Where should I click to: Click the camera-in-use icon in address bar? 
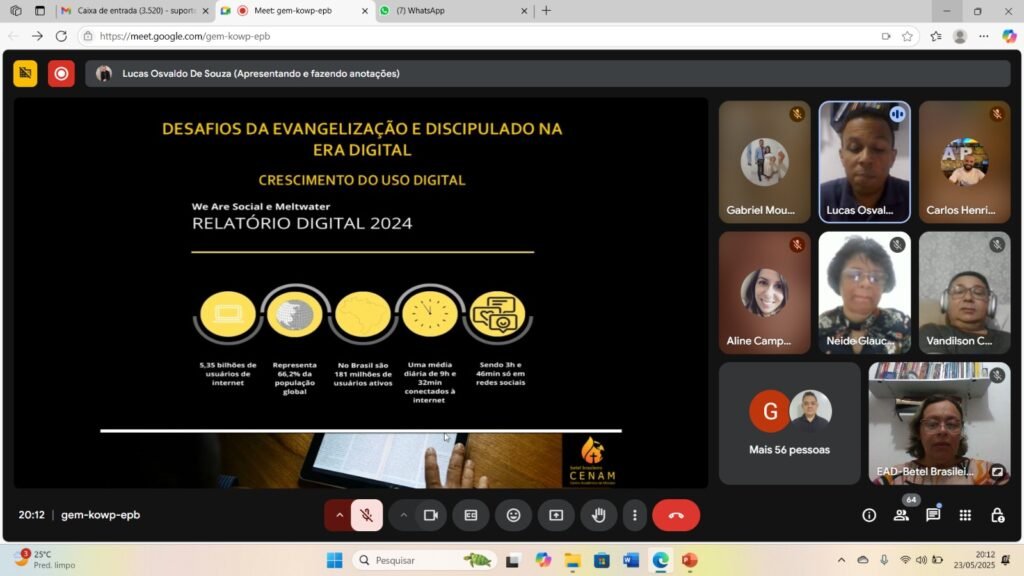(x=886, y=37)
